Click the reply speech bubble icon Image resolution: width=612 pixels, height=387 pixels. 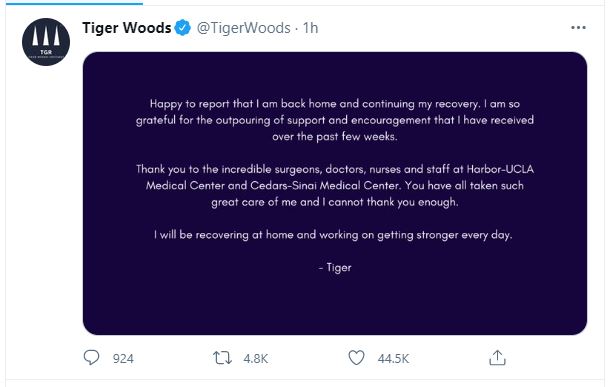point(92,357)
